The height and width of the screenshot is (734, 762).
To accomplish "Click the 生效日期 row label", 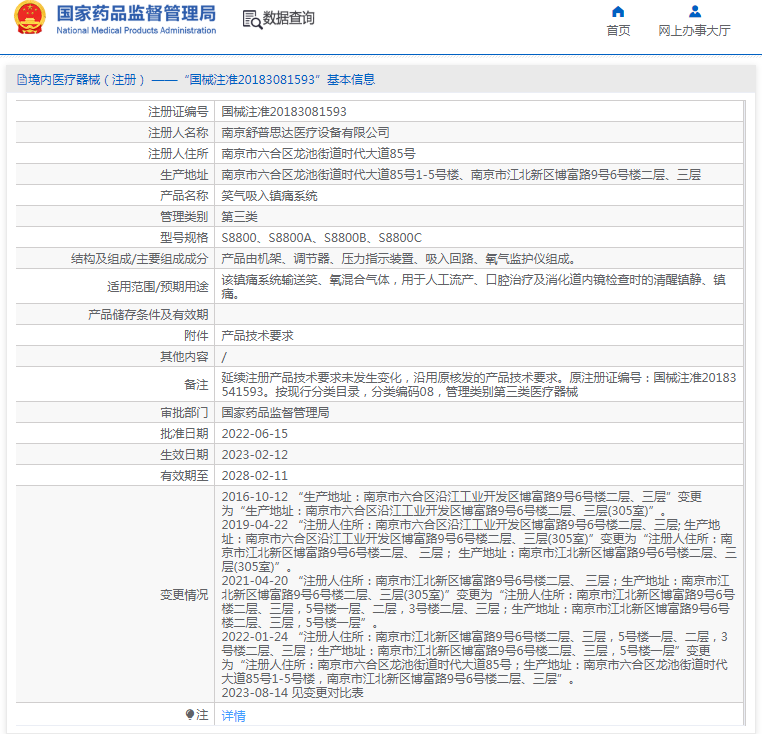I will point(184,454).
